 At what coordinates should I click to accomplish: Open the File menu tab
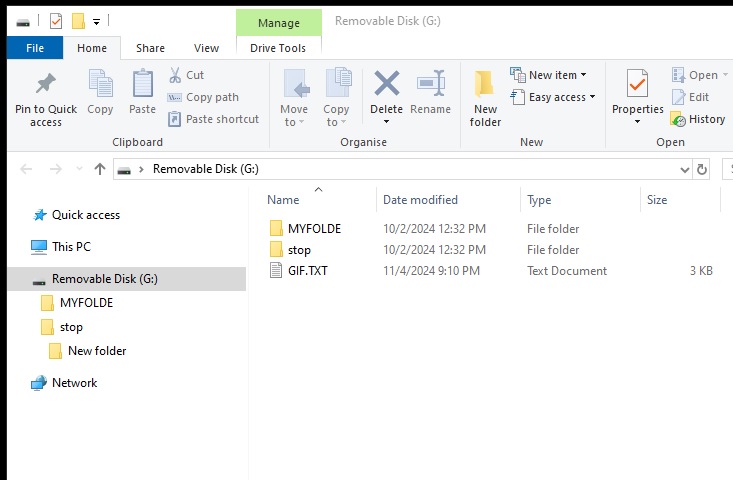pyautogui.click(x=34, y=48)
